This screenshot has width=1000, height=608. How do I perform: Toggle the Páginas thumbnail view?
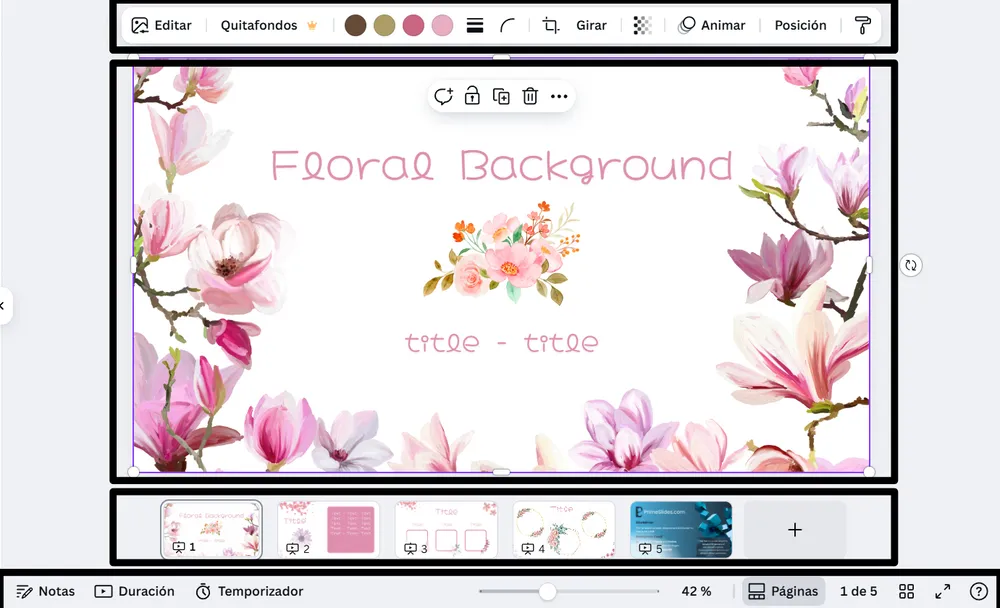(783, 591)
